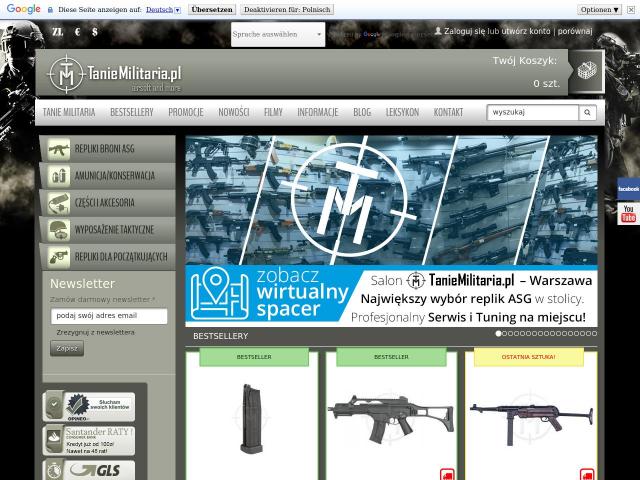640x480 pixels.
Task: Open Bestsellery menu item
Action: 131,112
